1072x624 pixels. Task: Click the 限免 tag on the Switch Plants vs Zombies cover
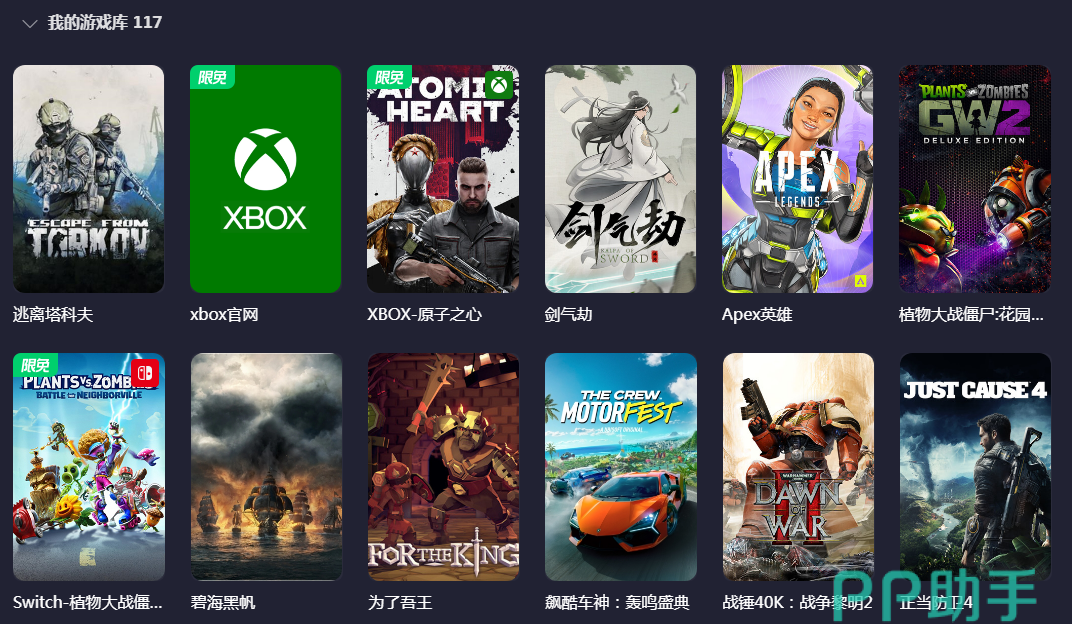(x=35, y=365)
